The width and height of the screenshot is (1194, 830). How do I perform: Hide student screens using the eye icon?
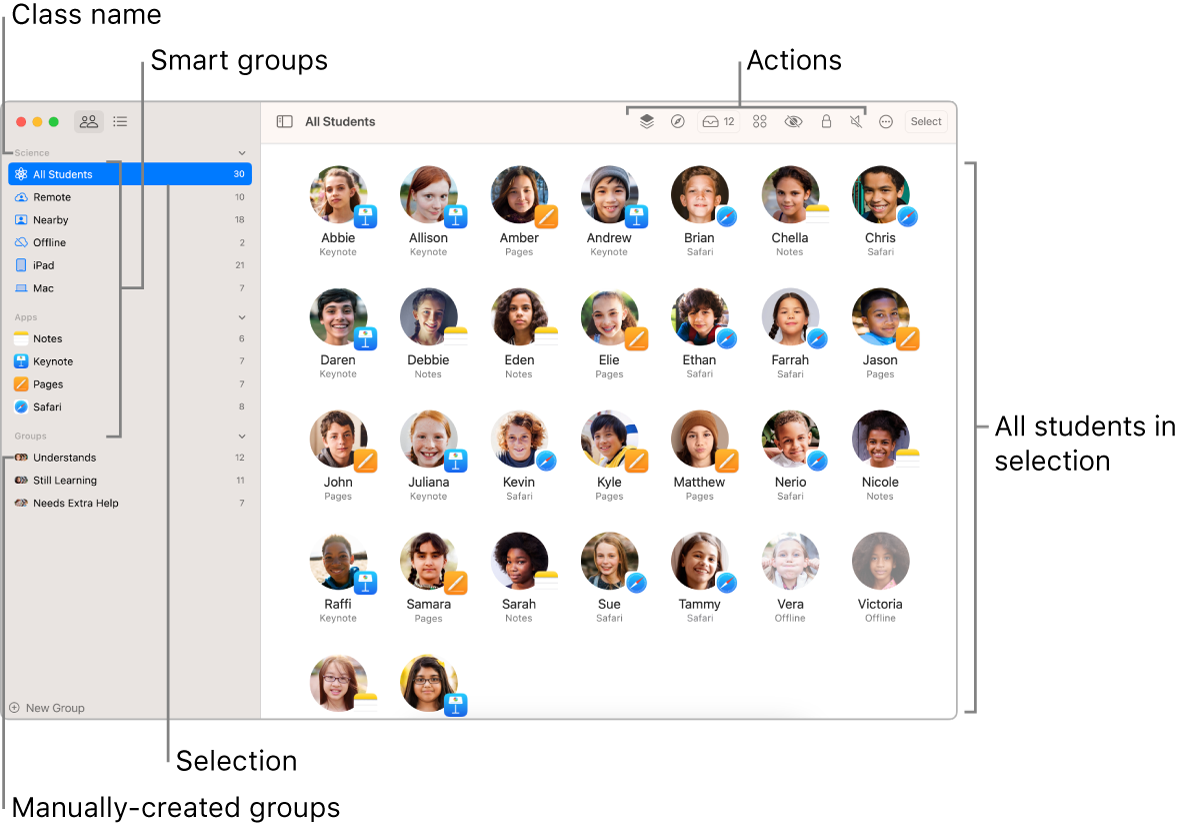coord(793,121)
